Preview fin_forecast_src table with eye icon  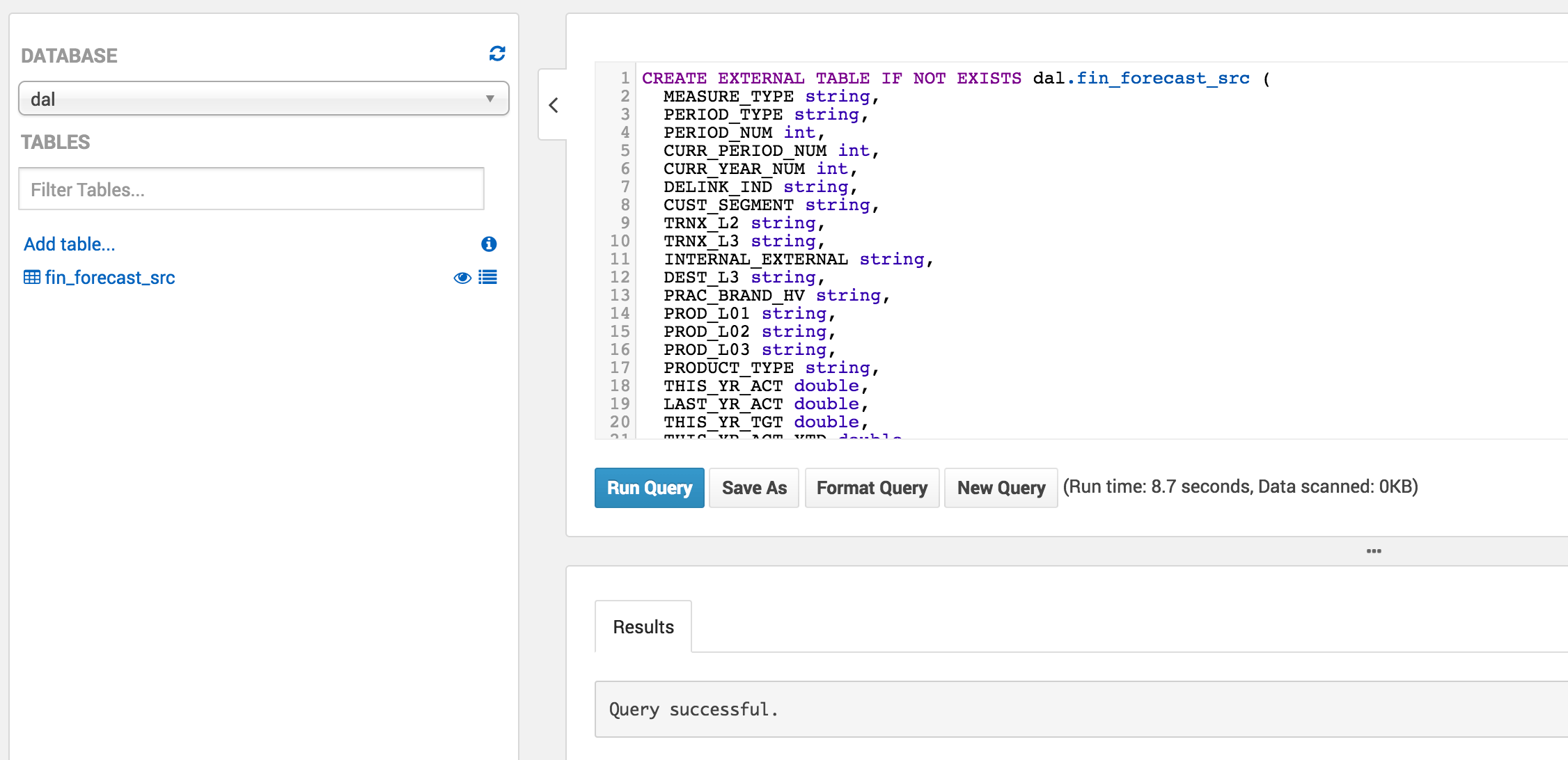click(462, 278)
